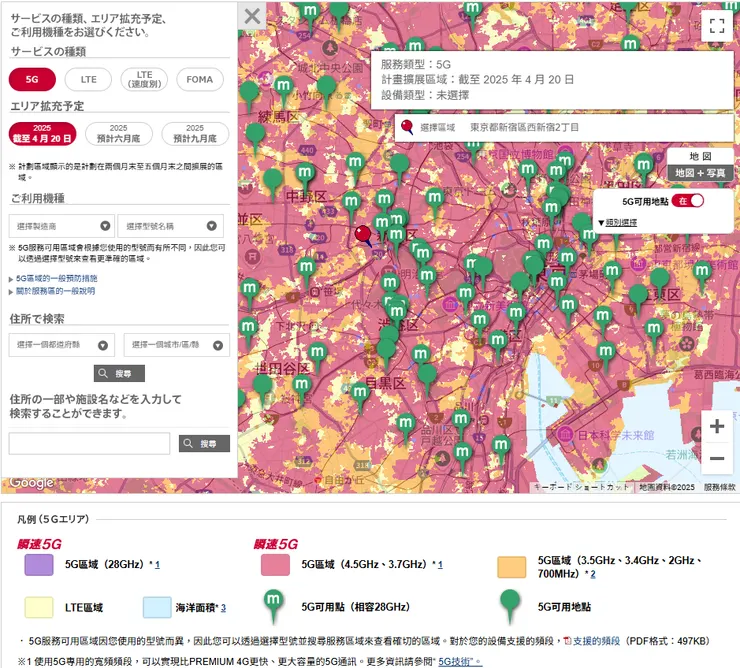The height and width of the screenshot is (668, 740).
Task: Click the Google logo on map
Action: (31, 482)
